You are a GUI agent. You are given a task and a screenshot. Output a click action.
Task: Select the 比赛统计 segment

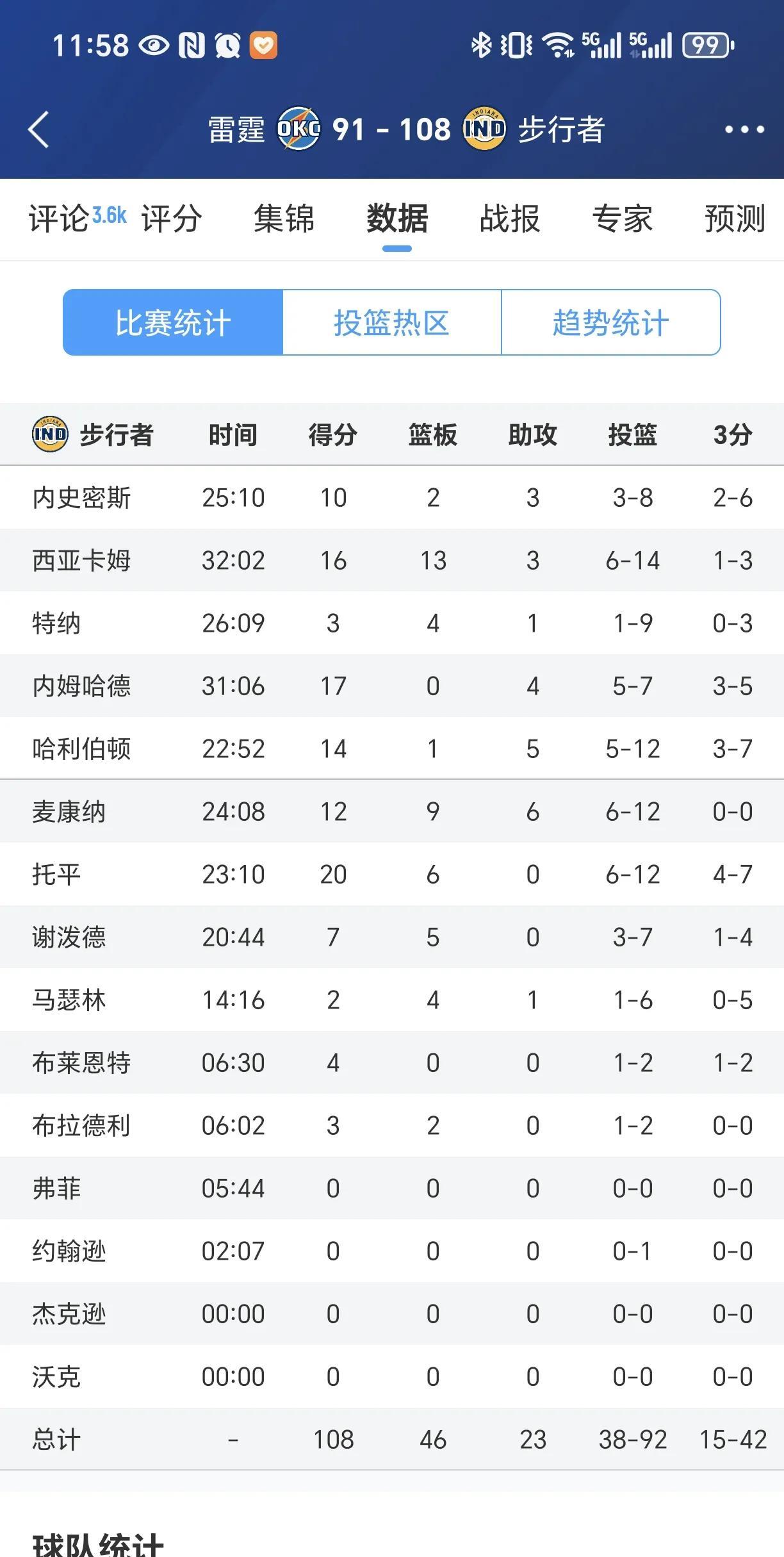[173, 322]
